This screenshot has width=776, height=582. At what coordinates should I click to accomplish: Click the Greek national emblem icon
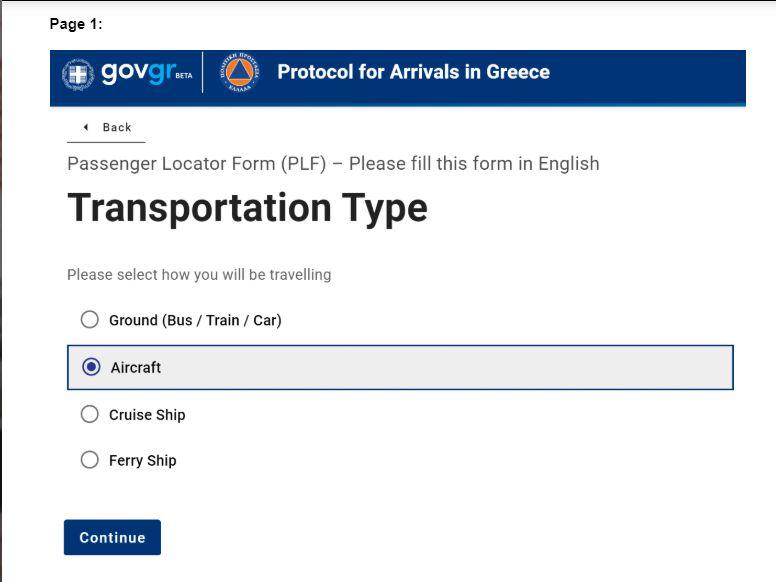[x=77, y=75]
